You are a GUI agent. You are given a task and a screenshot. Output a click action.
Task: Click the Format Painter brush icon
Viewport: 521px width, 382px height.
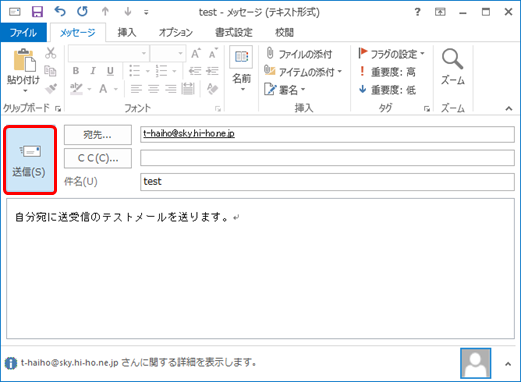coord(50,88)
